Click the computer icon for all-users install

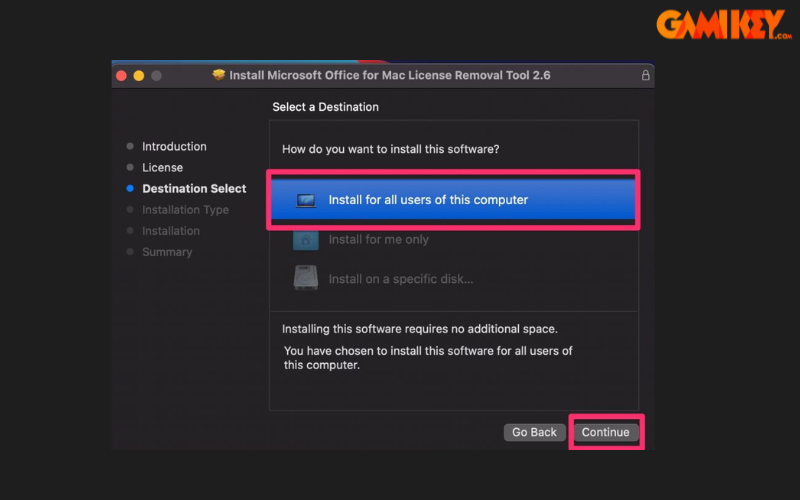coord(306,200)
